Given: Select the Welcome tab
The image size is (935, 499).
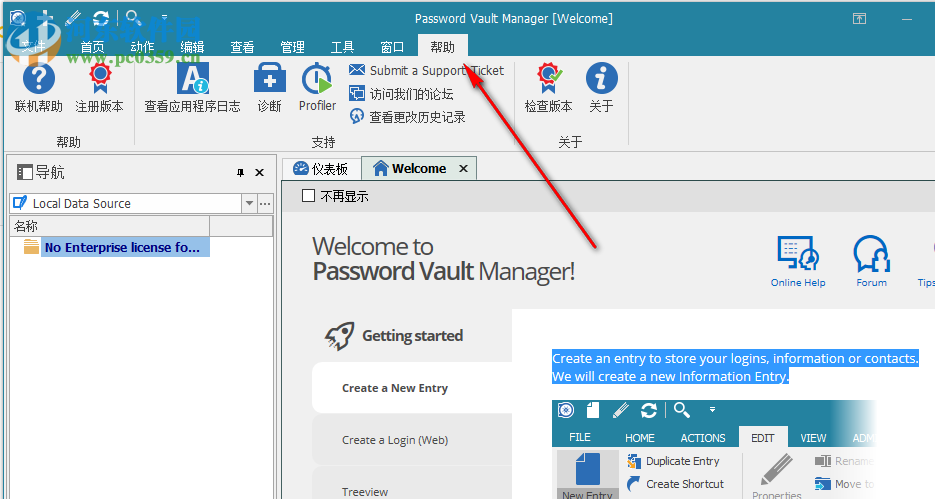Looking at the screenshot, I should tap(418, 169).
